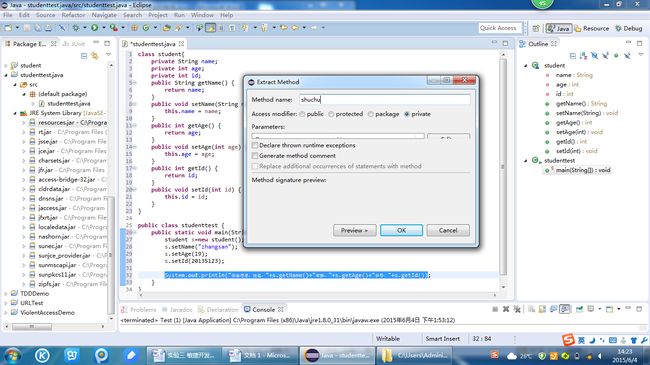The height and width of the screenshot is (365, 650).
Task: Expand the TDDDemo project
Action: tap(6, 293)
